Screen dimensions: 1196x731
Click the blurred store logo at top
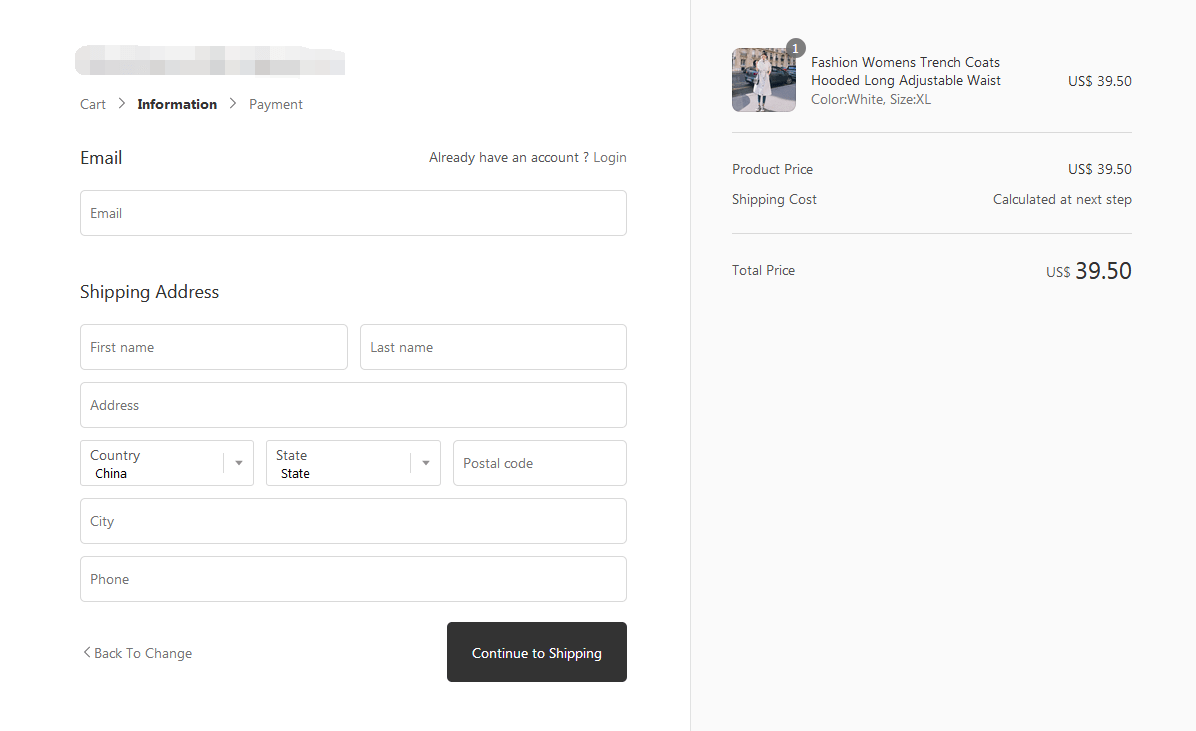pyautogui.click(x=210, y=60)
